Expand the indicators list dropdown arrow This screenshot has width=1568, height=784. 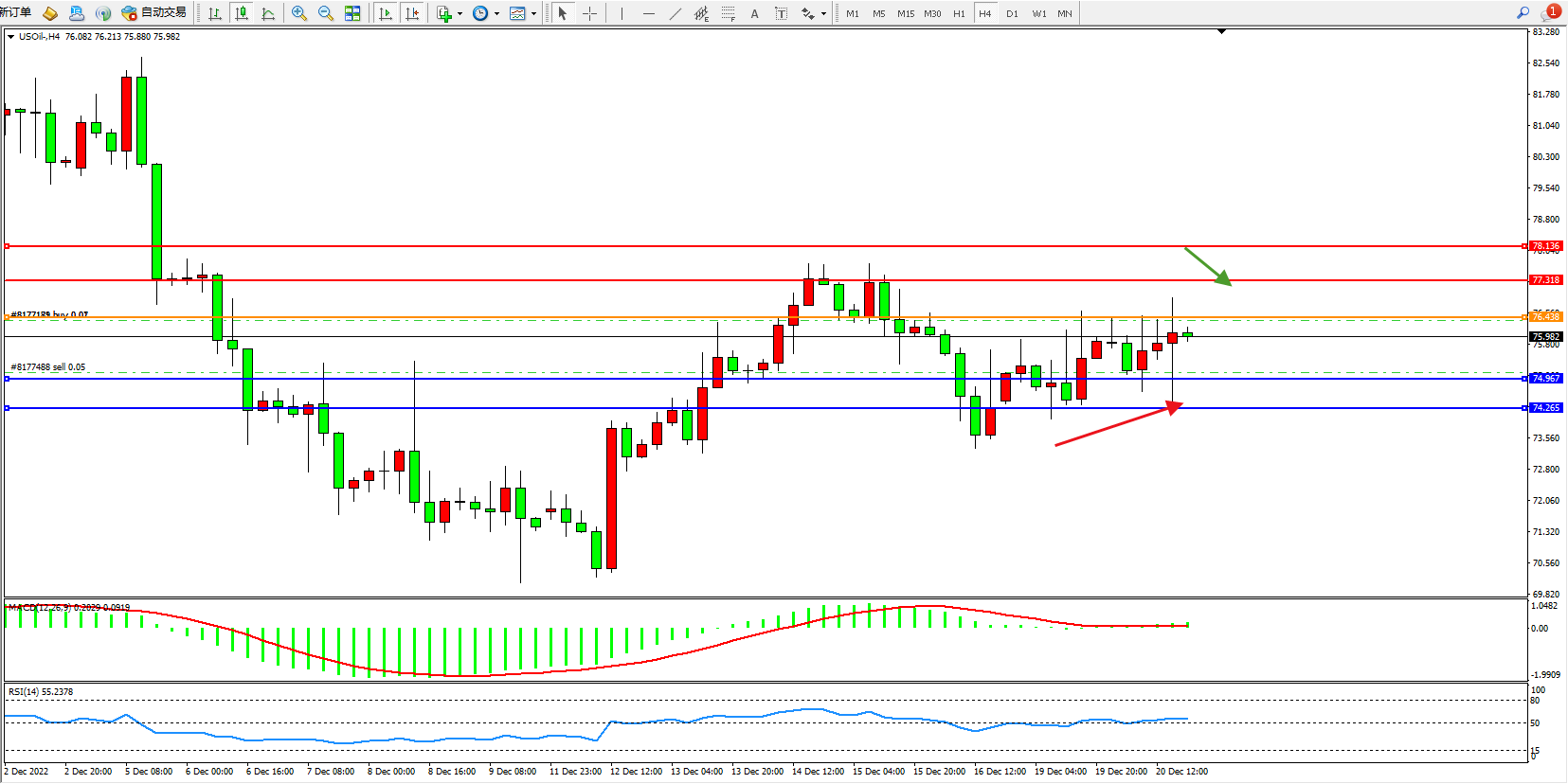point(460,13)
